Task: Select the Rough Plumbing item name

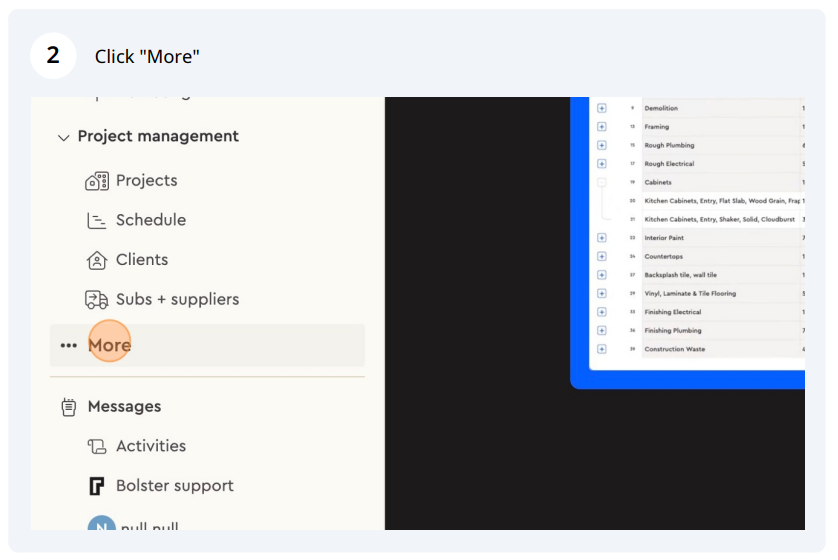Action: point(669,145)
